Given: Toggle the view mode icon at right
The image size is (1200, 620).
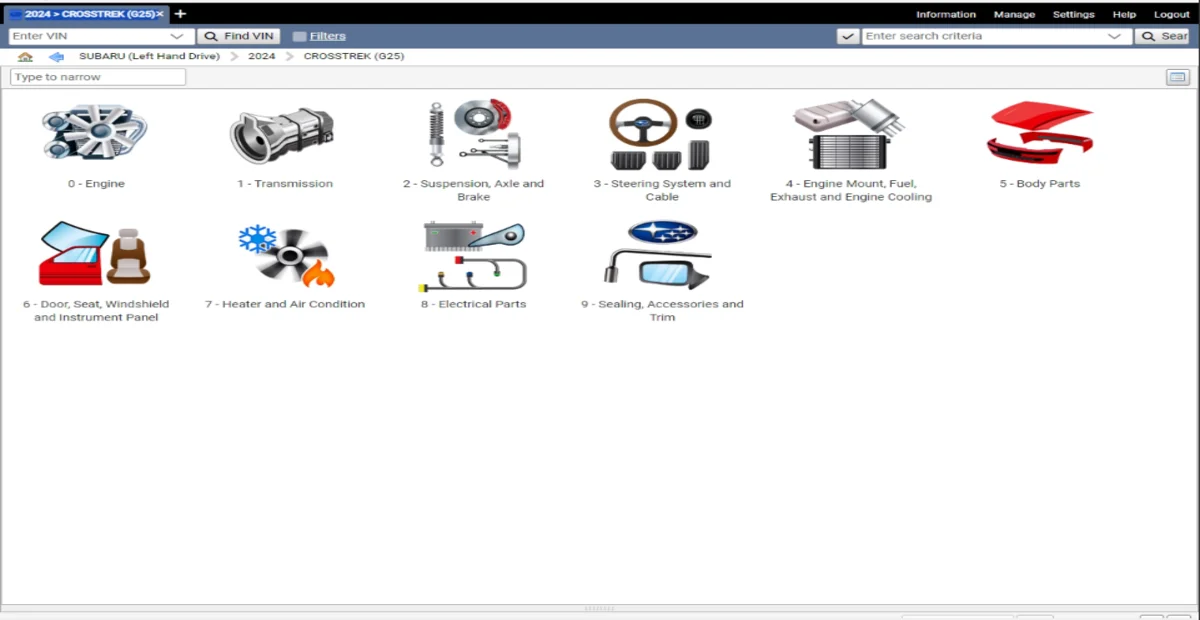Looking at the screenshot, I should (1177, 77).
